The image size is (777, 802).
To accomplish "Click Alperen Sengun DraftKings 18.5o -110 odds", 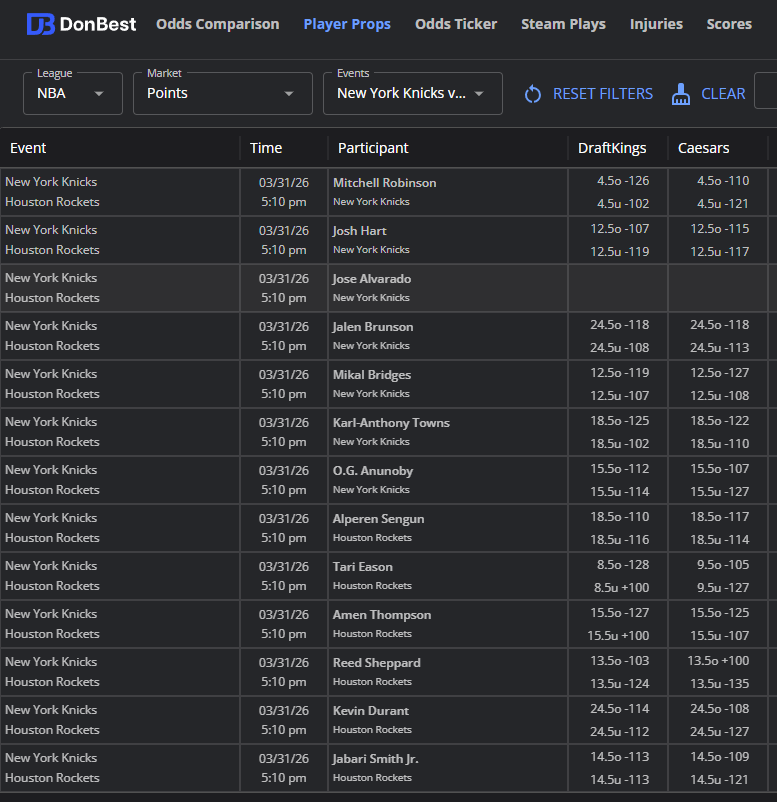I will tap(619, 517).
